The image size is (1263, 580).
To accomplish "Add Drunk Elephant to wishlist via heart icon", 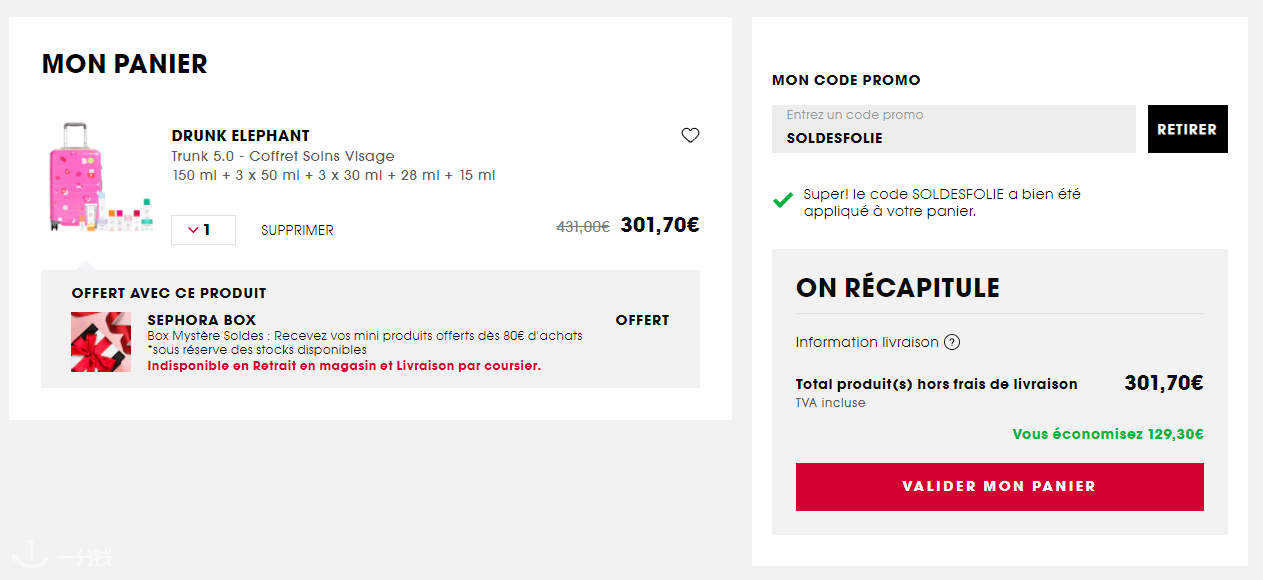I will point(690,135).
